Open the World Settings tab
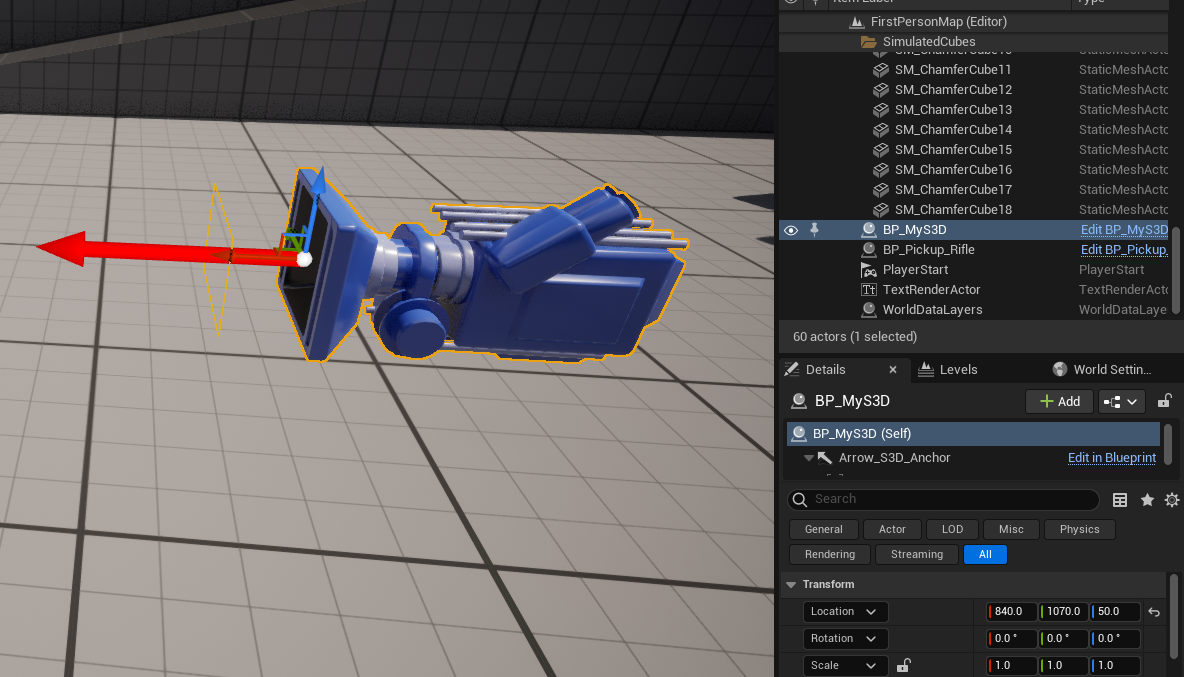1184x677 pixels. pos(1112,370)
